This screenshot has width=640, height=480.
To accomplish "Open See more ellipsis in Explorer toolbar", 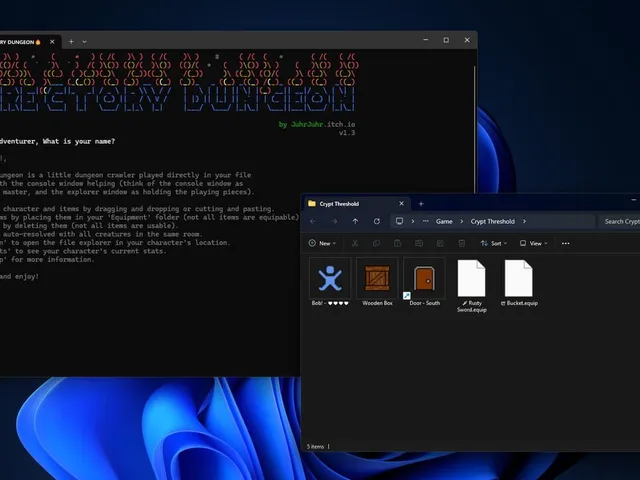I will (x=565, y=243).
